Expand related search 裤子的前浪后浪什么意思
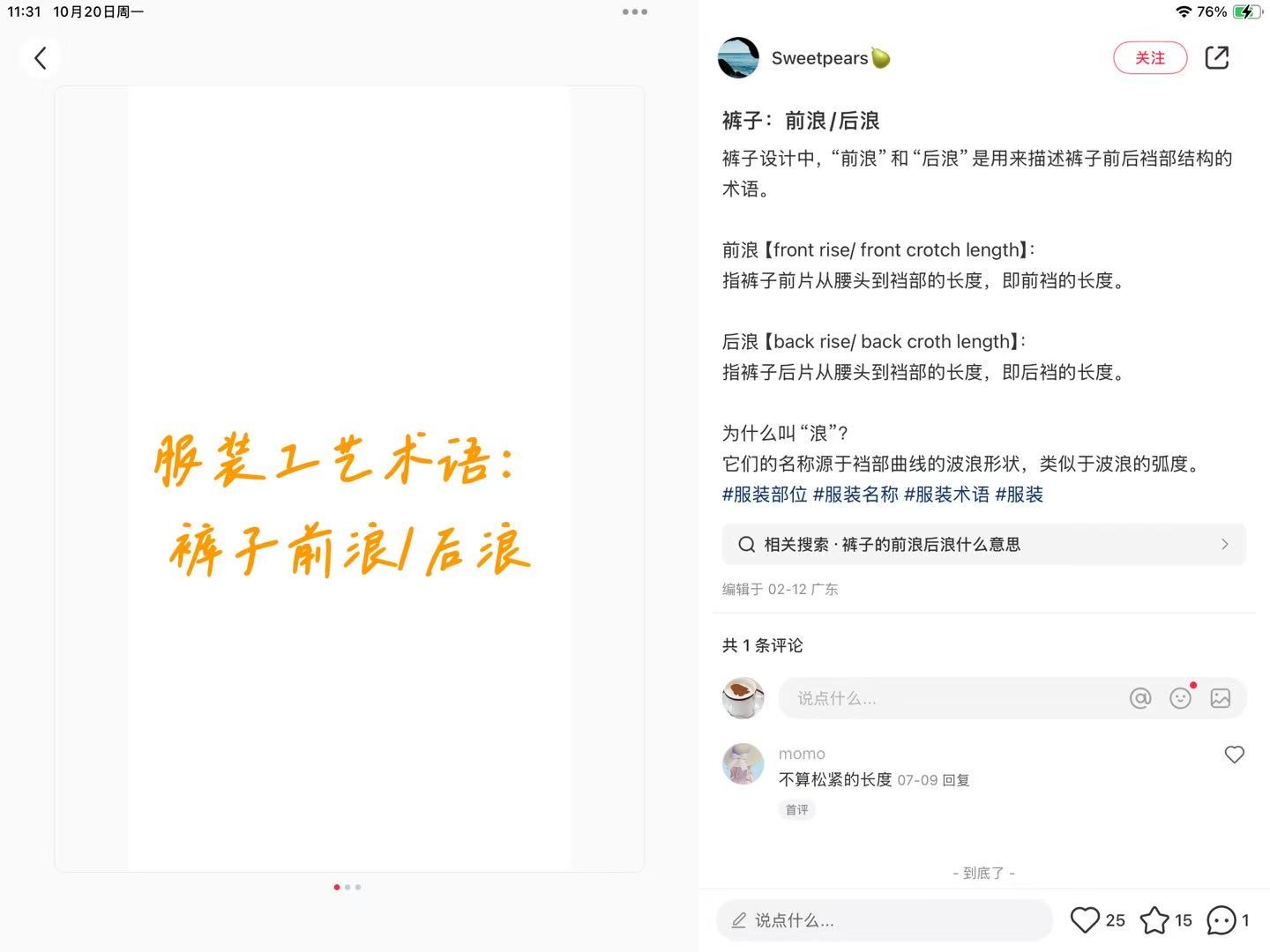This screenshot has width=1270, height=952. click(x=983, y=545)
